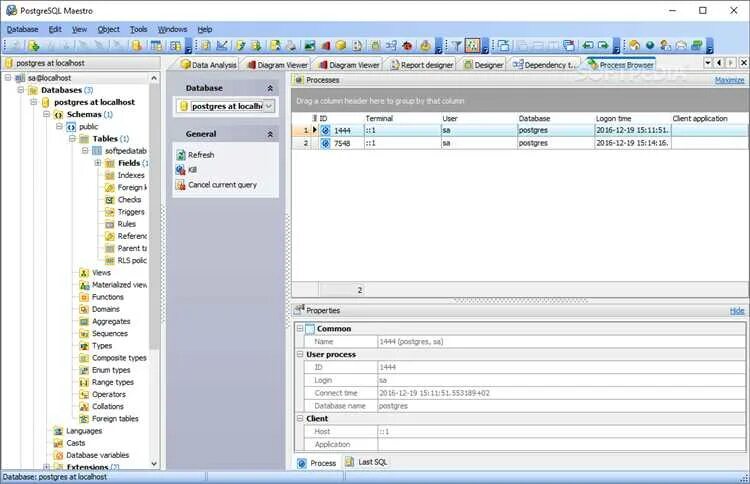Collapse the Databases tree node
The image size is (750, 484).
click(x=21, y=90)
